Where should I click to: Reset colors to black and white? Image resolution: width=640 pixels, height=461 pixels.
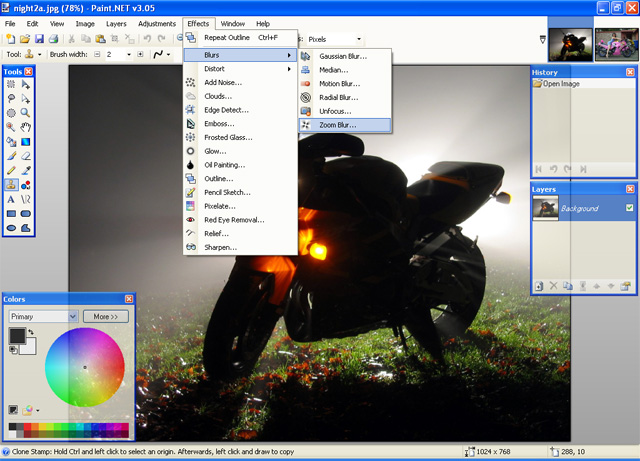13,350
